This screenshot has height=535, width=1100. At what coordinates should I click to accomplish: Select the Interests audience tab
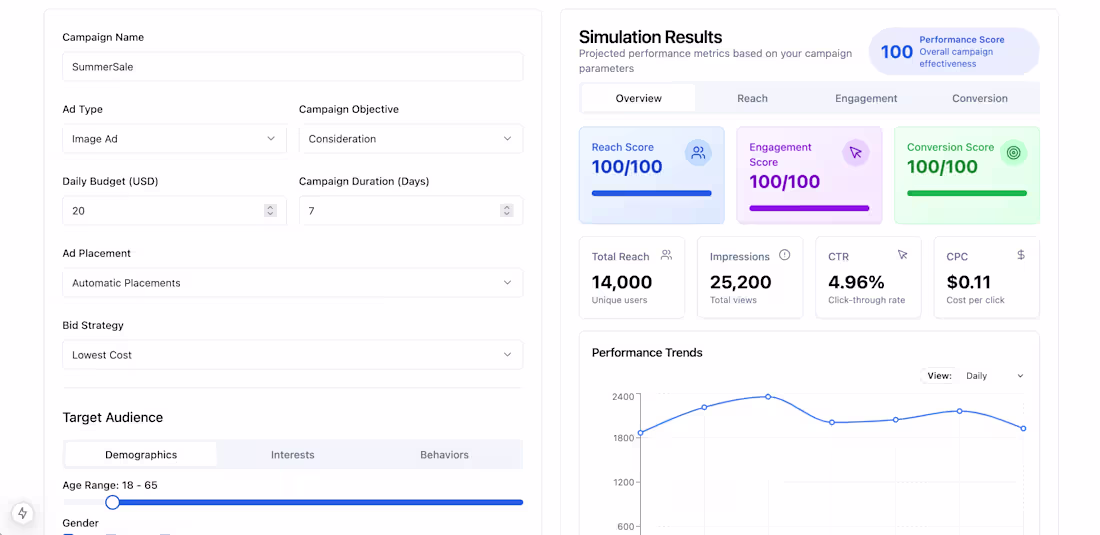point(293,455)
